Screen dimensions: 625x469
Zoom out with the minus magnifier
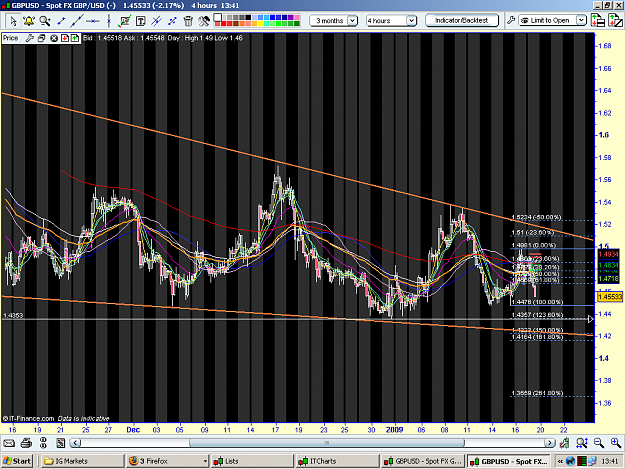599,443
